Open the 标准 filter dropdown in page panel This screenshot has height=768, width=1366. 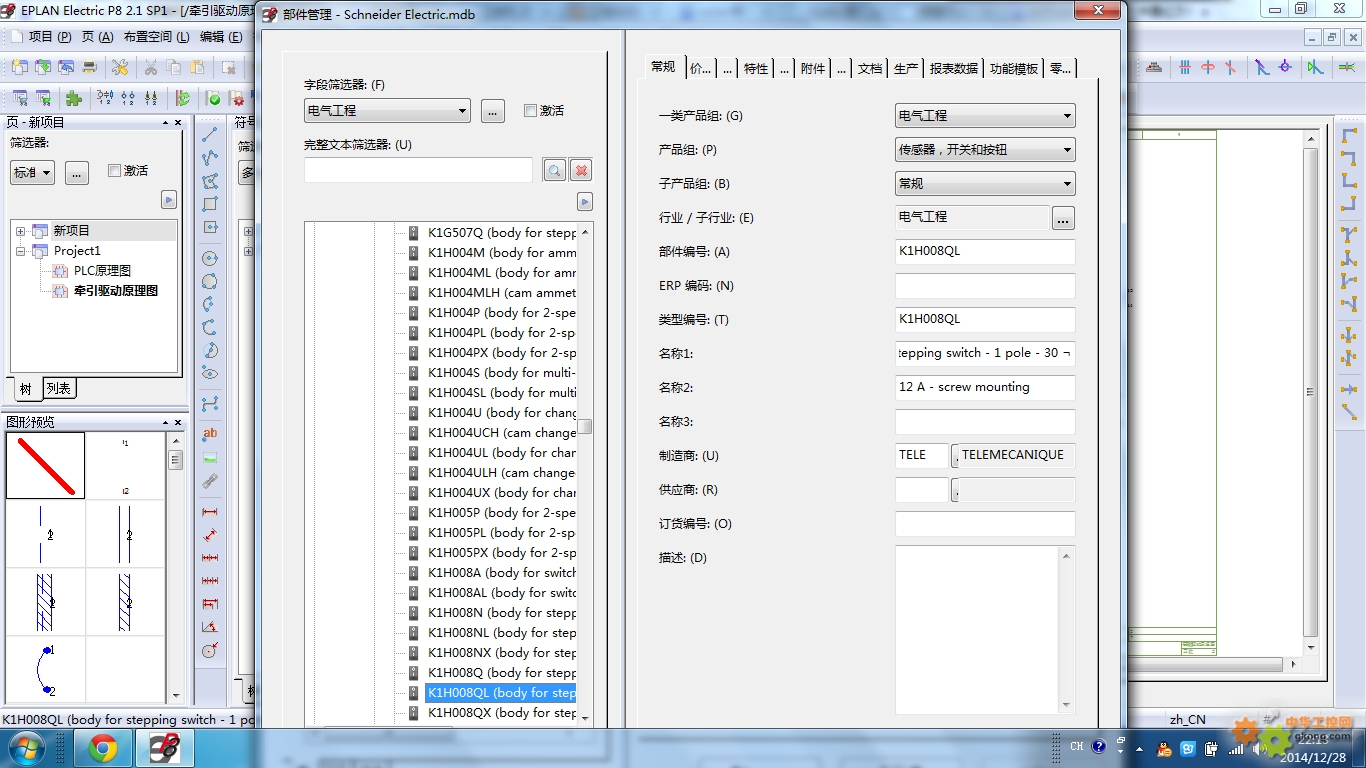[x=32, y=172]
